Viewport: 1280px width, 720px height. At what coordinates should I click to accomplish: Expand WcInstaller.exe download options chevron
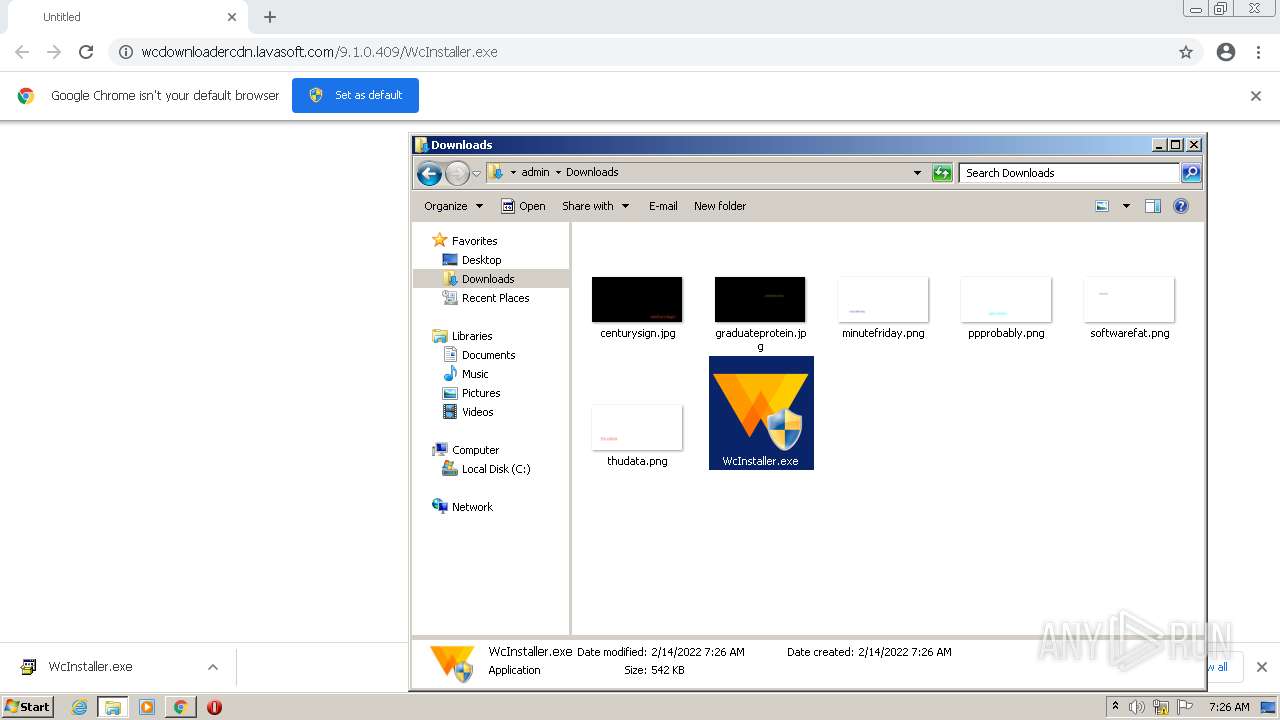(x=212, y=667)
